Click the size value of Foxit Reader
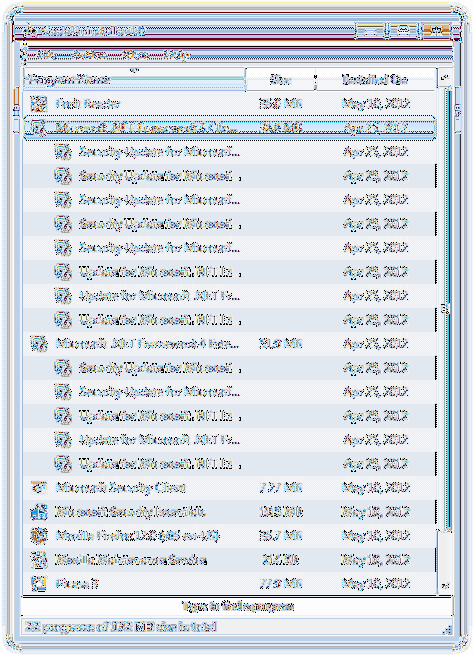The image size is (474, 655). [x=280, y=104]
